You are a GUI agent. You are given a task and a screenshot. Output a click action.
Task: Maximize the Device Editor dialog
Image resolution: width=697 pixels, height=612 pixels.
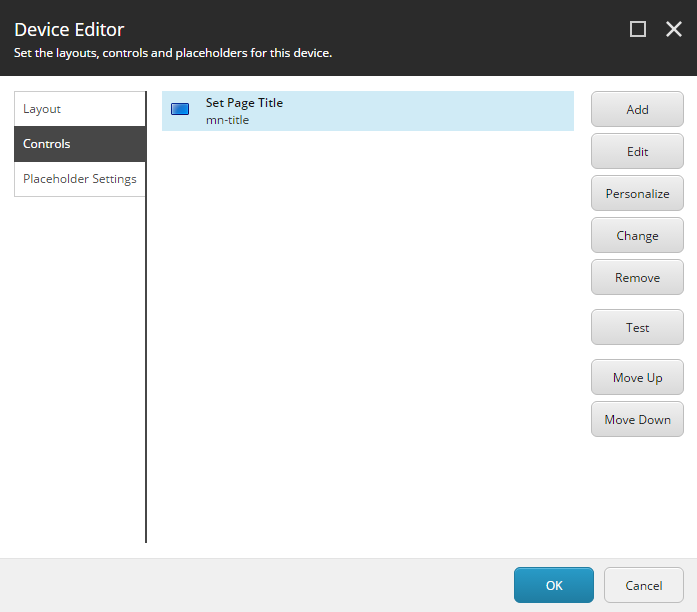[x=638, y=30]
